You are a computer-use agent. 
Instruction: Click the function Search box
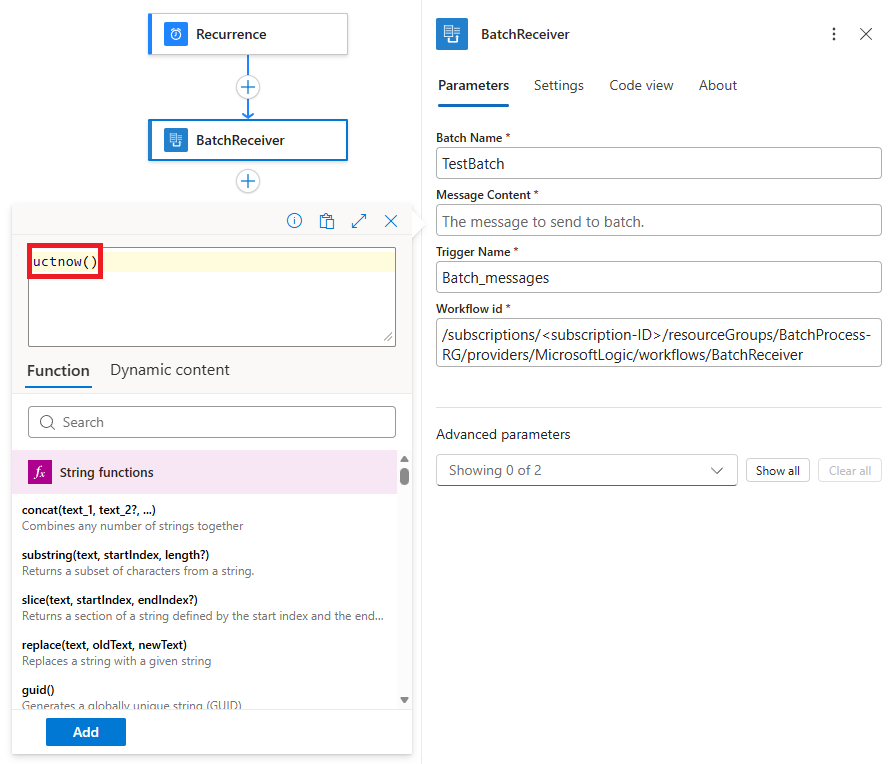tap(212, 422)
